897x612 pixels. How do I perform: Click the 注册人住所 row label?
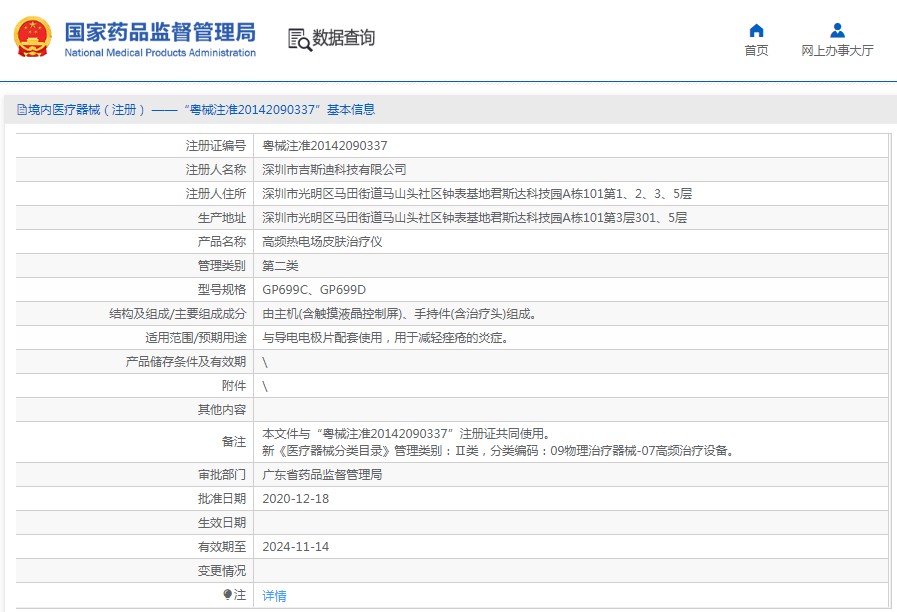(x=216, y=194)
